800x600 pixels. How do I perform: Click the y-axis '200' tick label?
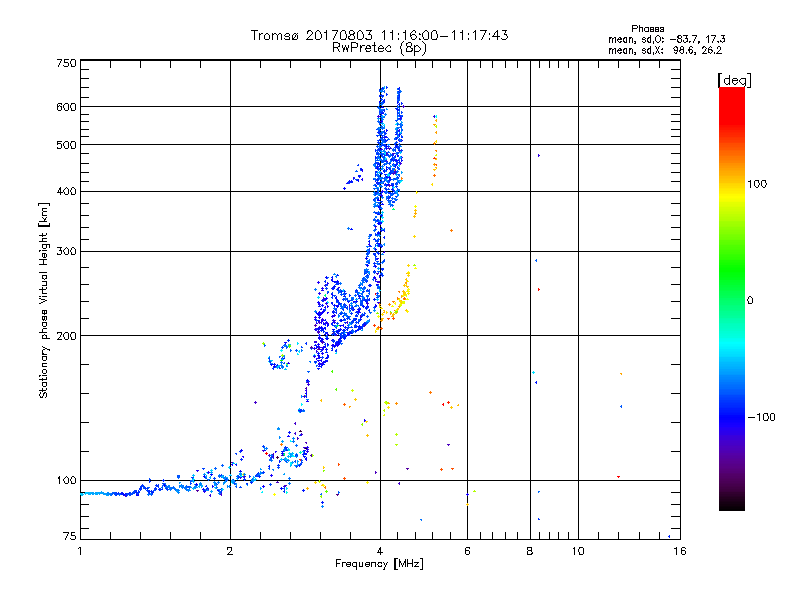click(66, 336)
